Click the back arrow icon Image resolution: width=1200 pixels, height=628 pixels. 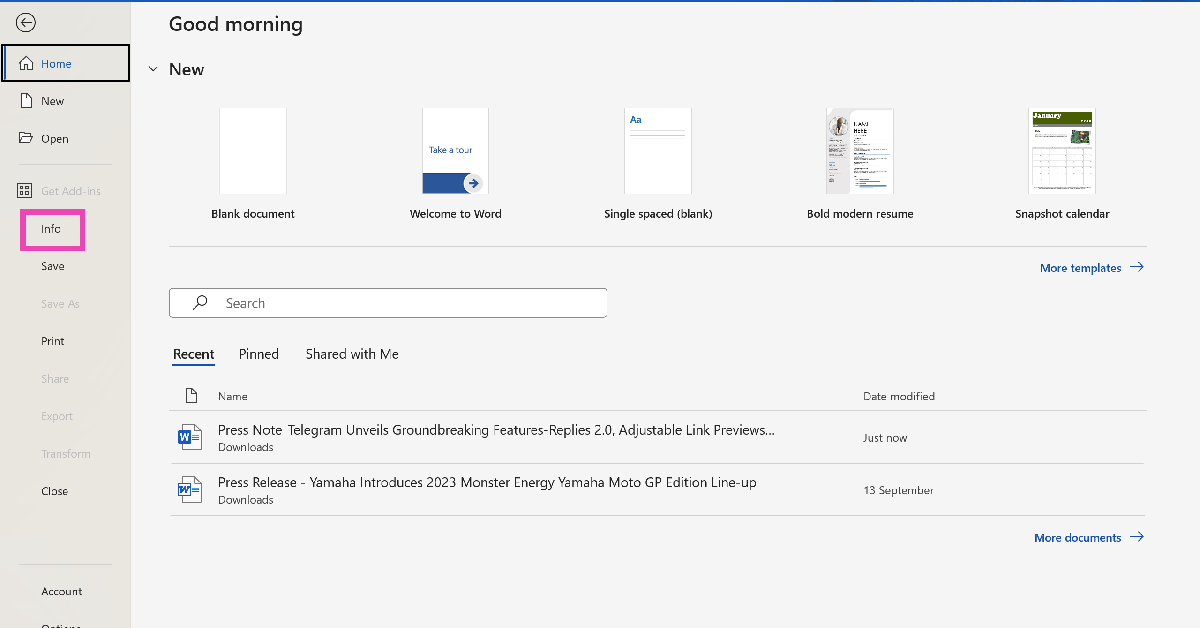coord(26,23)
